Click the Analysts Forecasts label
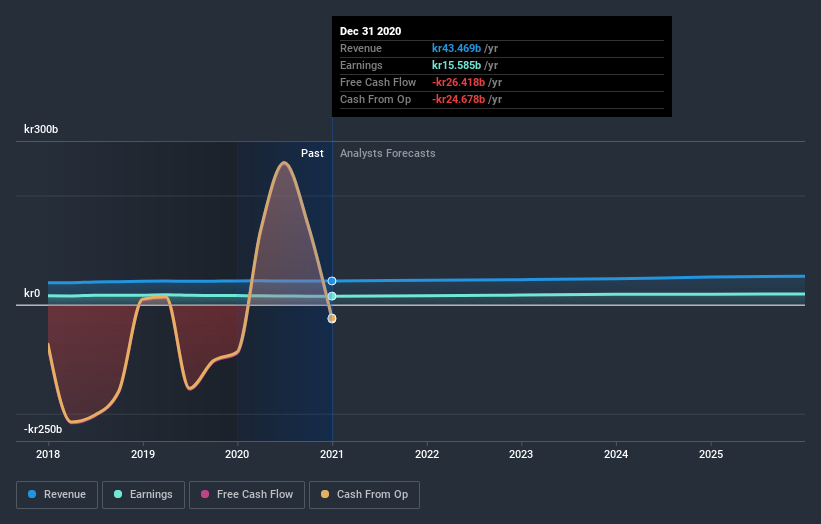 tap(387, 153)
